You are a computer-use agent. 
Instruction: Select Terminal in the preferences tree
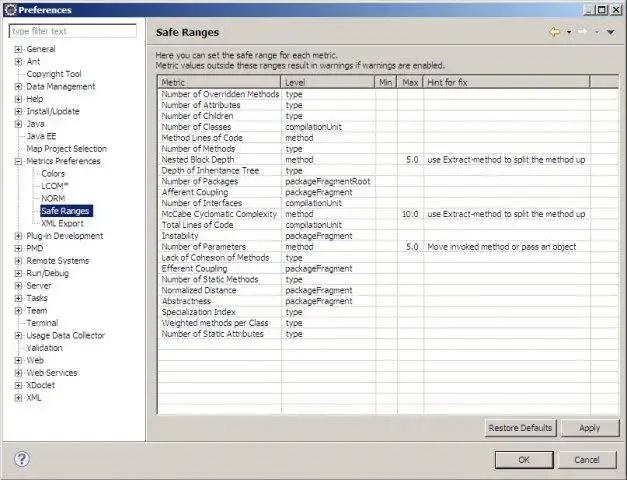[x=42, y=323]
